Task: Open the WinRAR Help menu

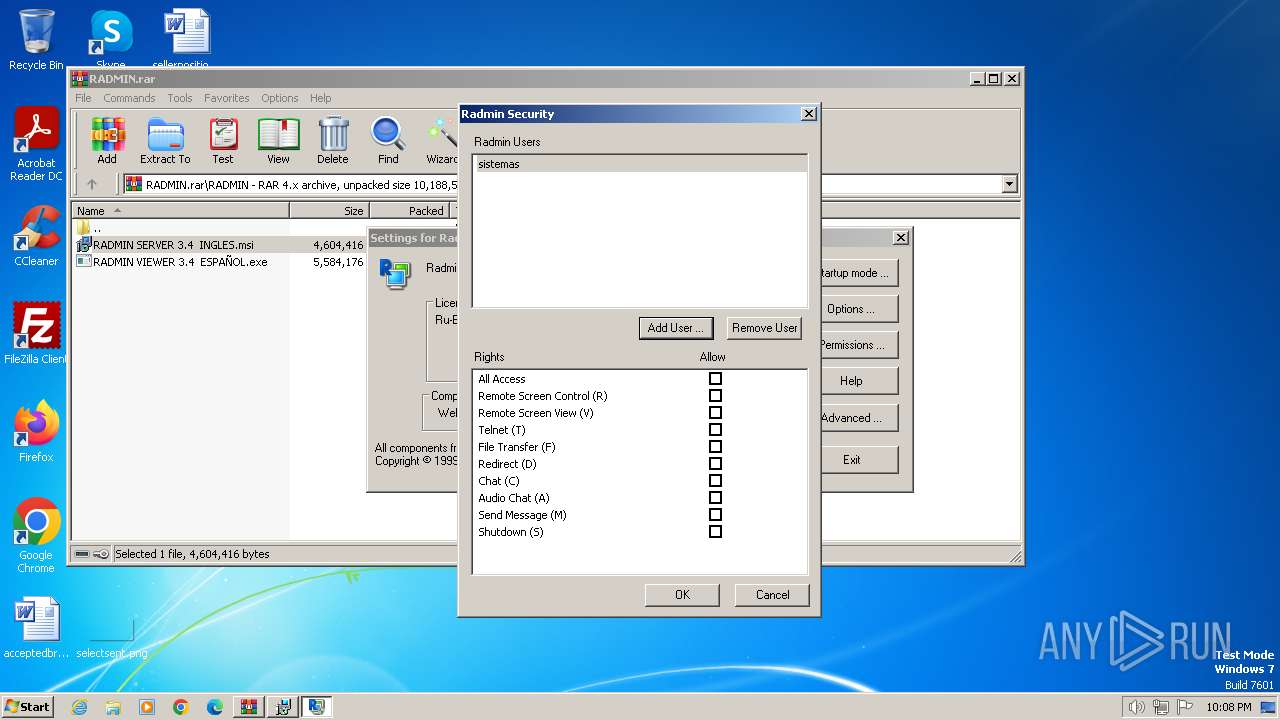Action: click(x=320, y=98)
